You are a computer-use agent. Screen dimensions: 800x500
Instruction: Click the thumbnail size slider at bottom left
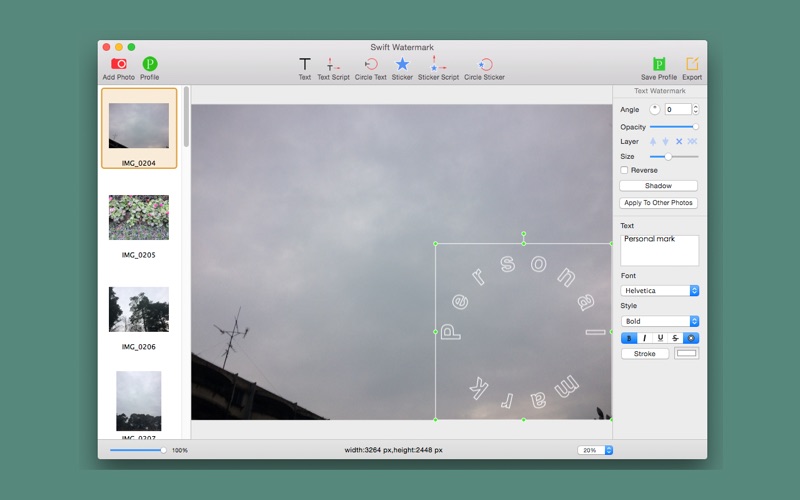click(138, 450)
